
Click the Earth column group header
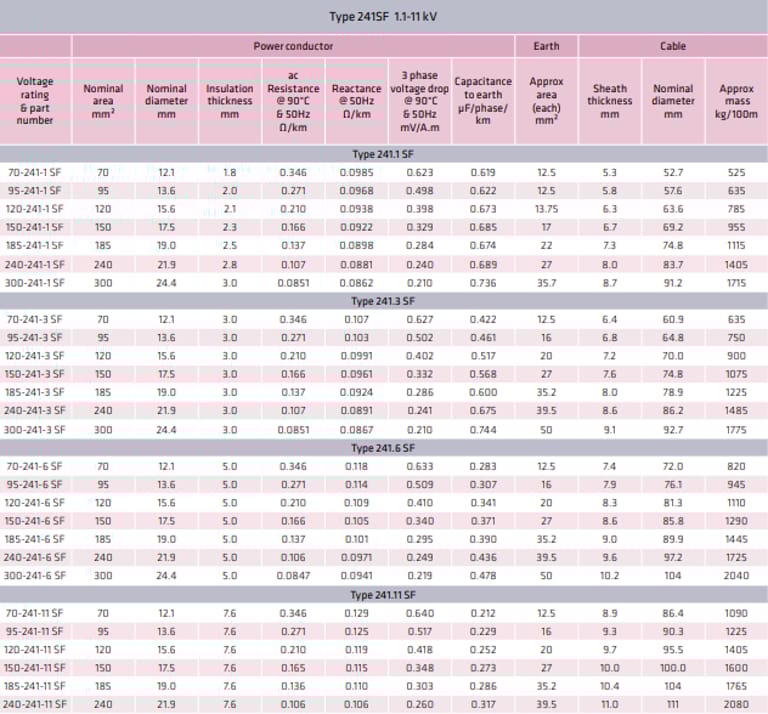(546, 46)
